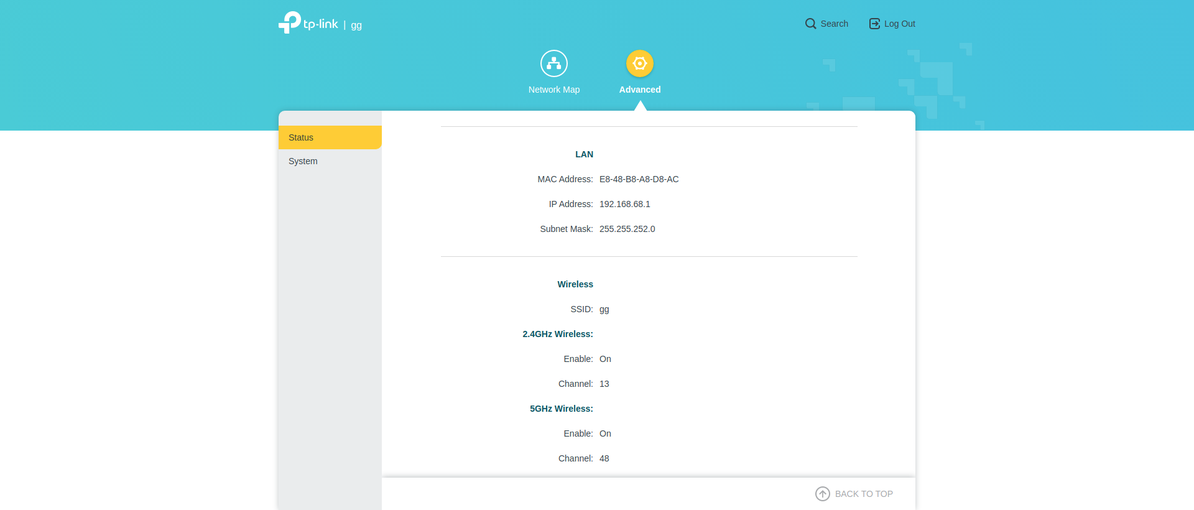Click the Back to Top arrow icon
This screenshot has width=1194, height=510.
pos(822,494)
